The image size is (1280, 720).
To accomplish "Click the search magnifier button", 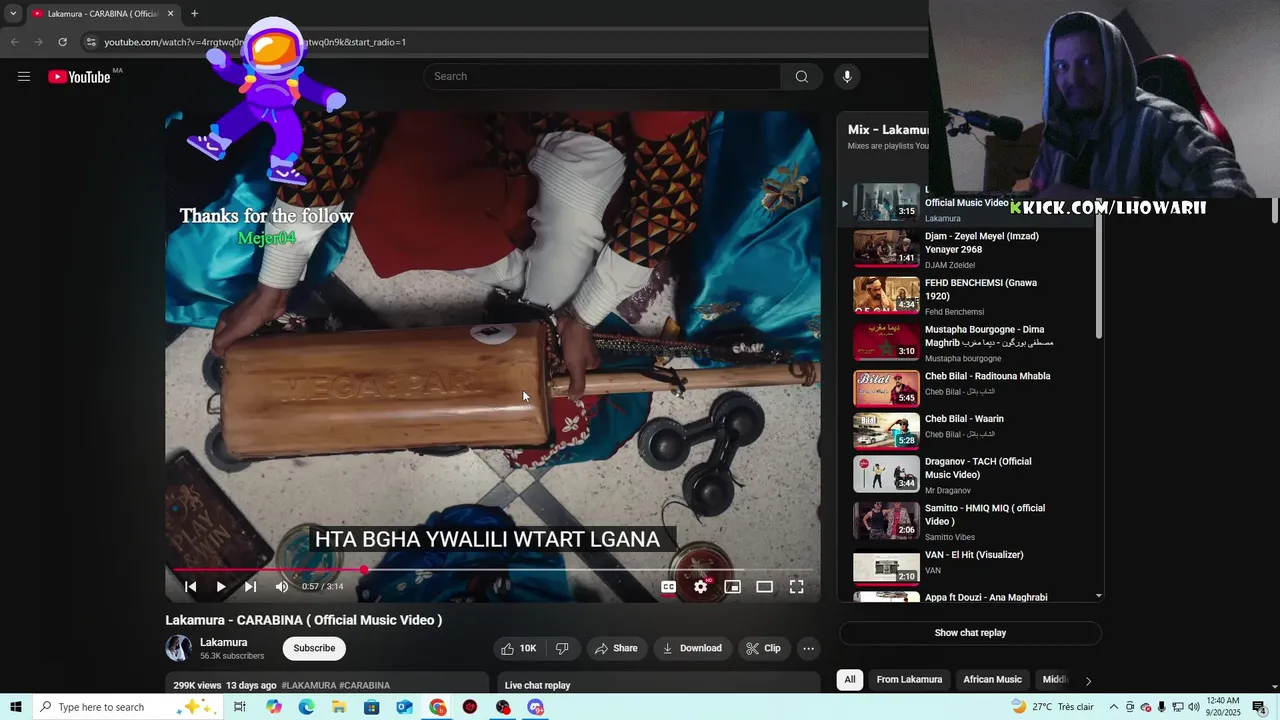I will click(801, 77).
